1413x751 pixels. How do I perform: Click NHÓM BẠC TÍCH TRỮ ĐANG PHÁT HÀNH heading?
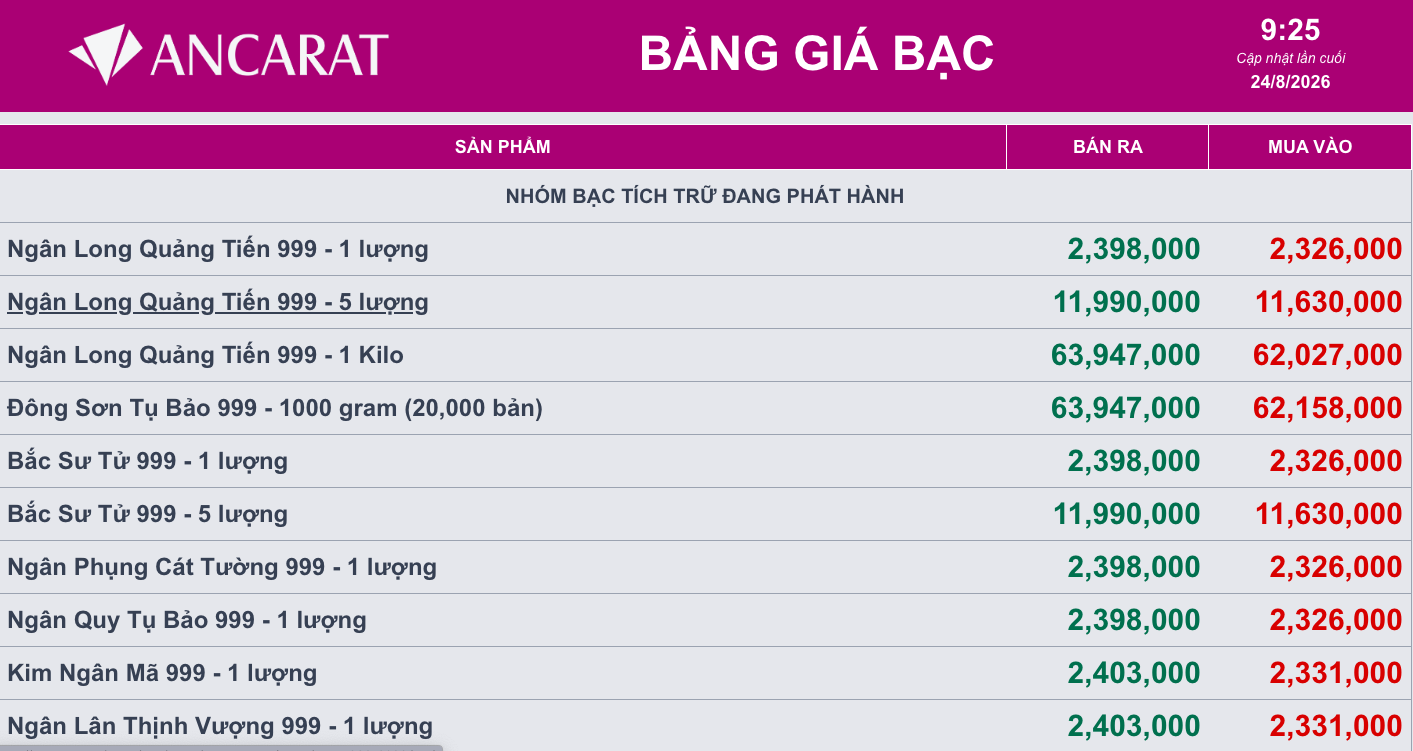(x=705, y=196)
